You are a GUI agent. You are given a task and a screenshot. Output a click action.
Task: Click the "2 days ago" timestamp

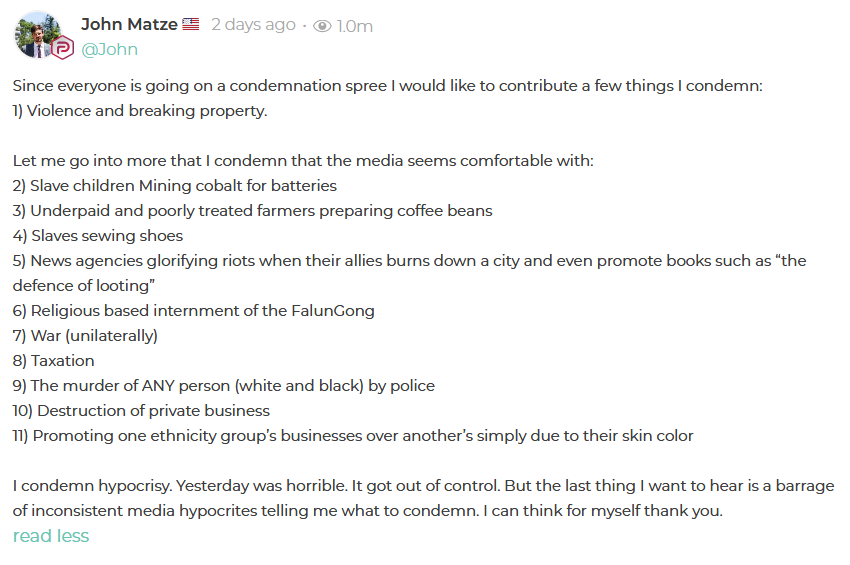253,24
